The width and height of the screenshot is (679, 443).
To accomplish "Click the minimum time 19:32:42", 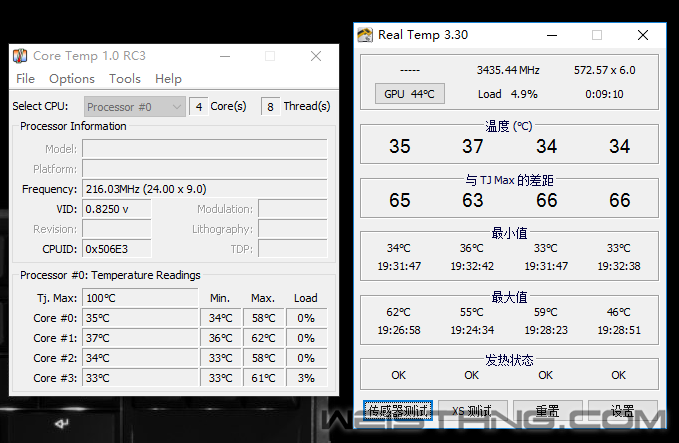I will (x=472, y=266).
